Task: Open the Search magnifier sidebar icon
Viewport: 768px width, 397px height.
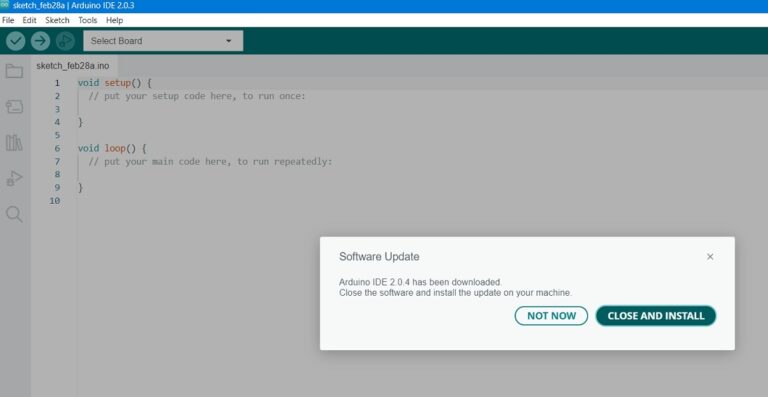Action: 14,214
